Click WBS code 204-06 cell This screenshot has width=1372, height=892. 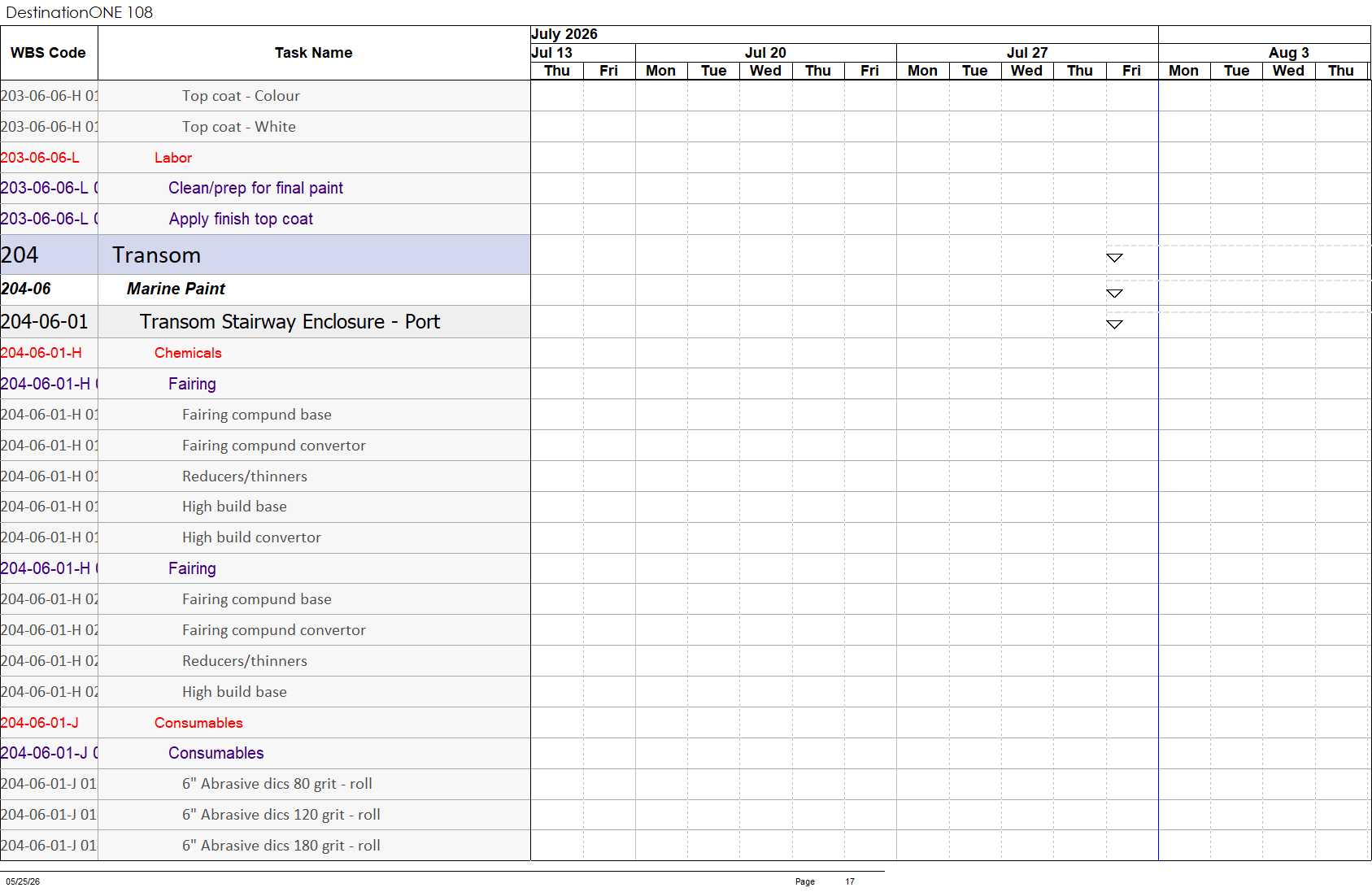(49, 289)
